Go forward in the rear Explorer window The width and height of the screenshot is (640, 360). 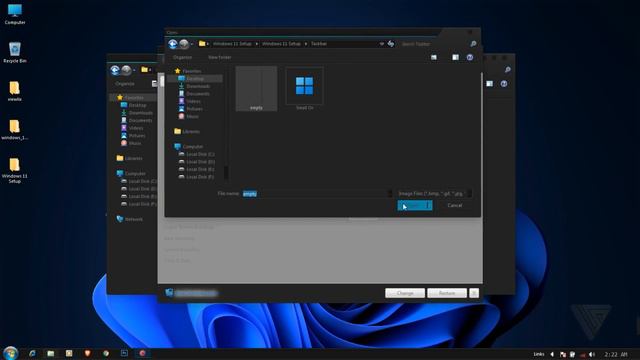click(127, 70)
